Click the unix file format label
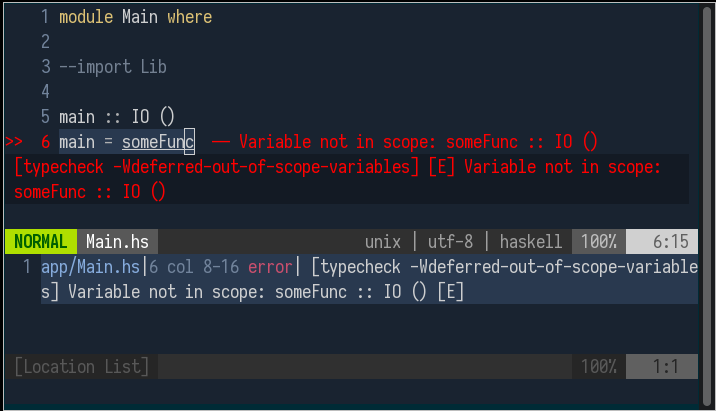Screen dimensions: 716x411 383,242
